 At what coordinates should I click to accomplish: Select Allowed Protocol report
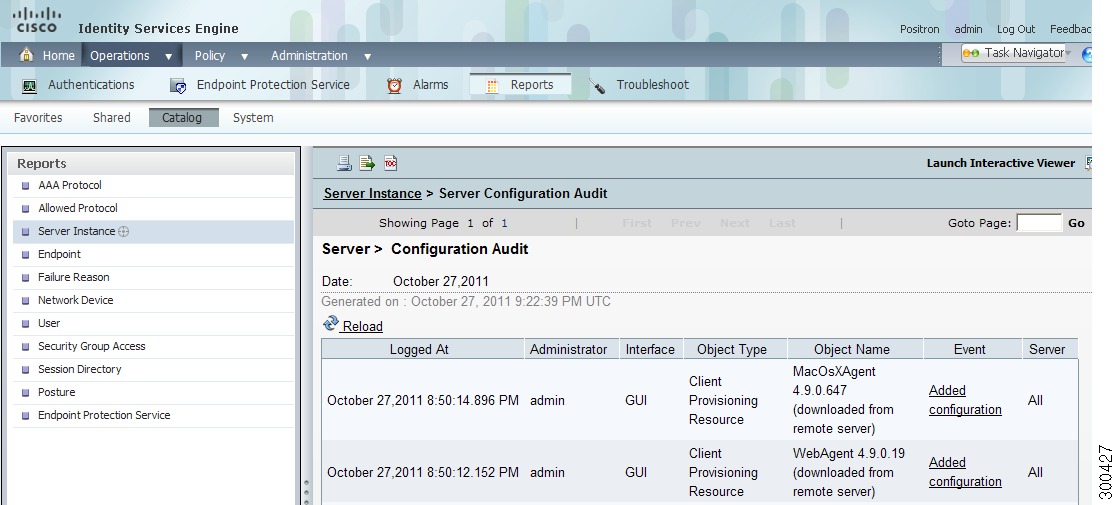77,208
